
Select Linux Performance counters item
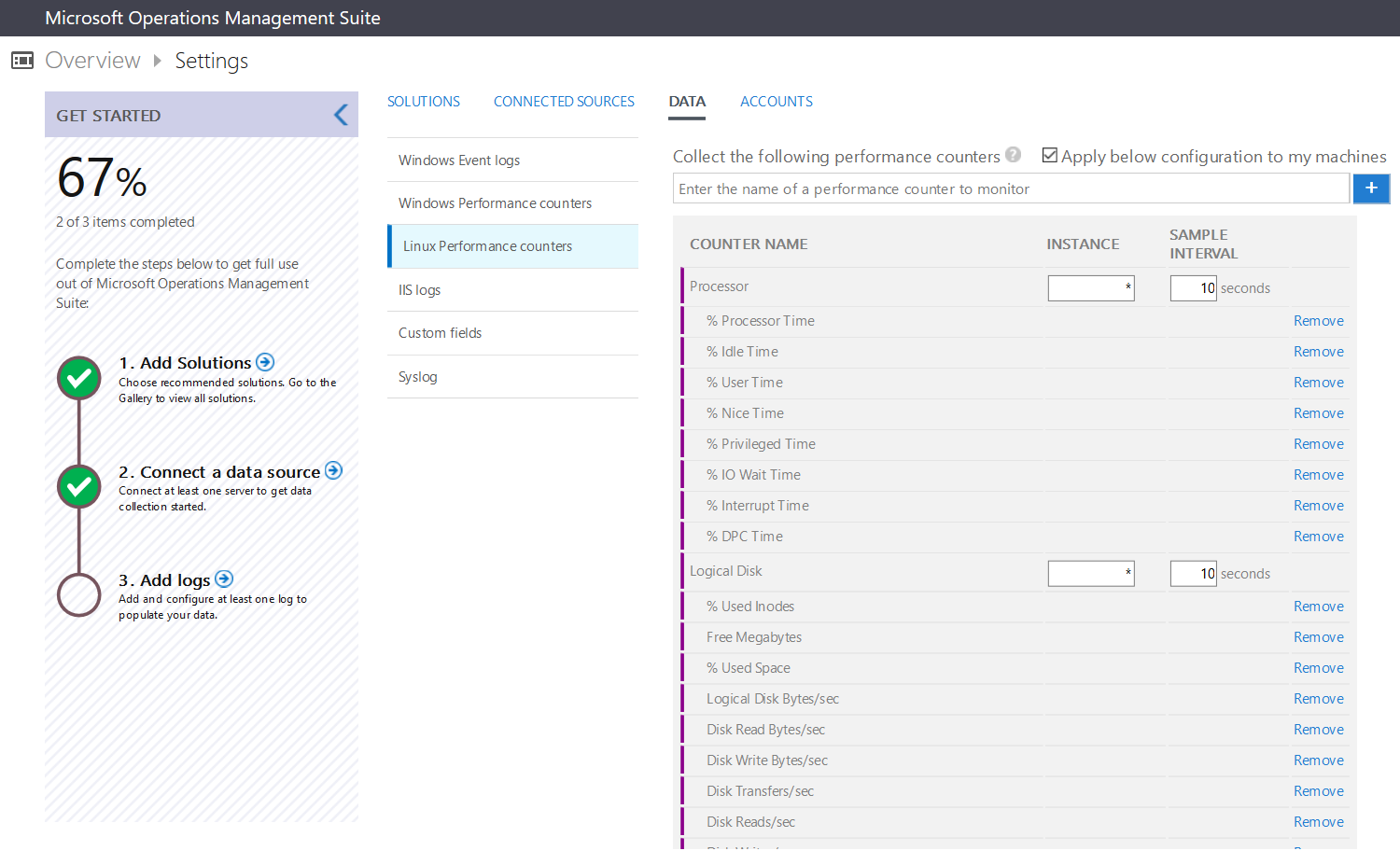[512, 246]
